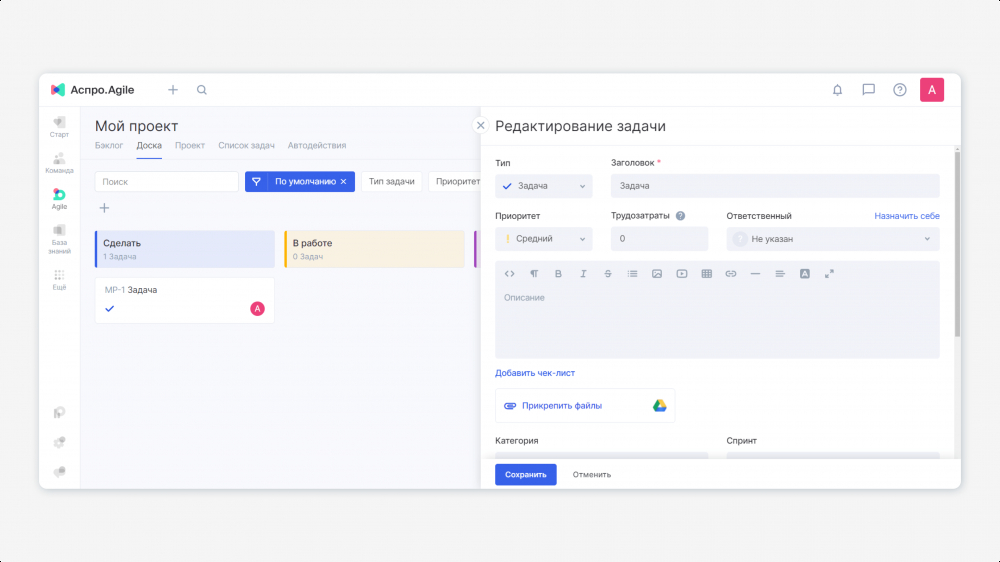
Task: Switch to the Проект tab
Action: point(190,145)
